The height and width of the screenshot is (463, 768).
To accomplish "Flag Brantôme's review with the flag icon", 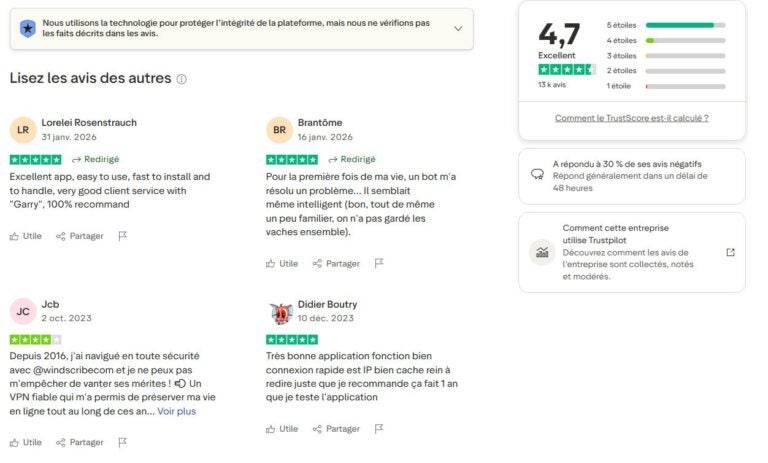I will pyautogui.click(x=379, y=263).
